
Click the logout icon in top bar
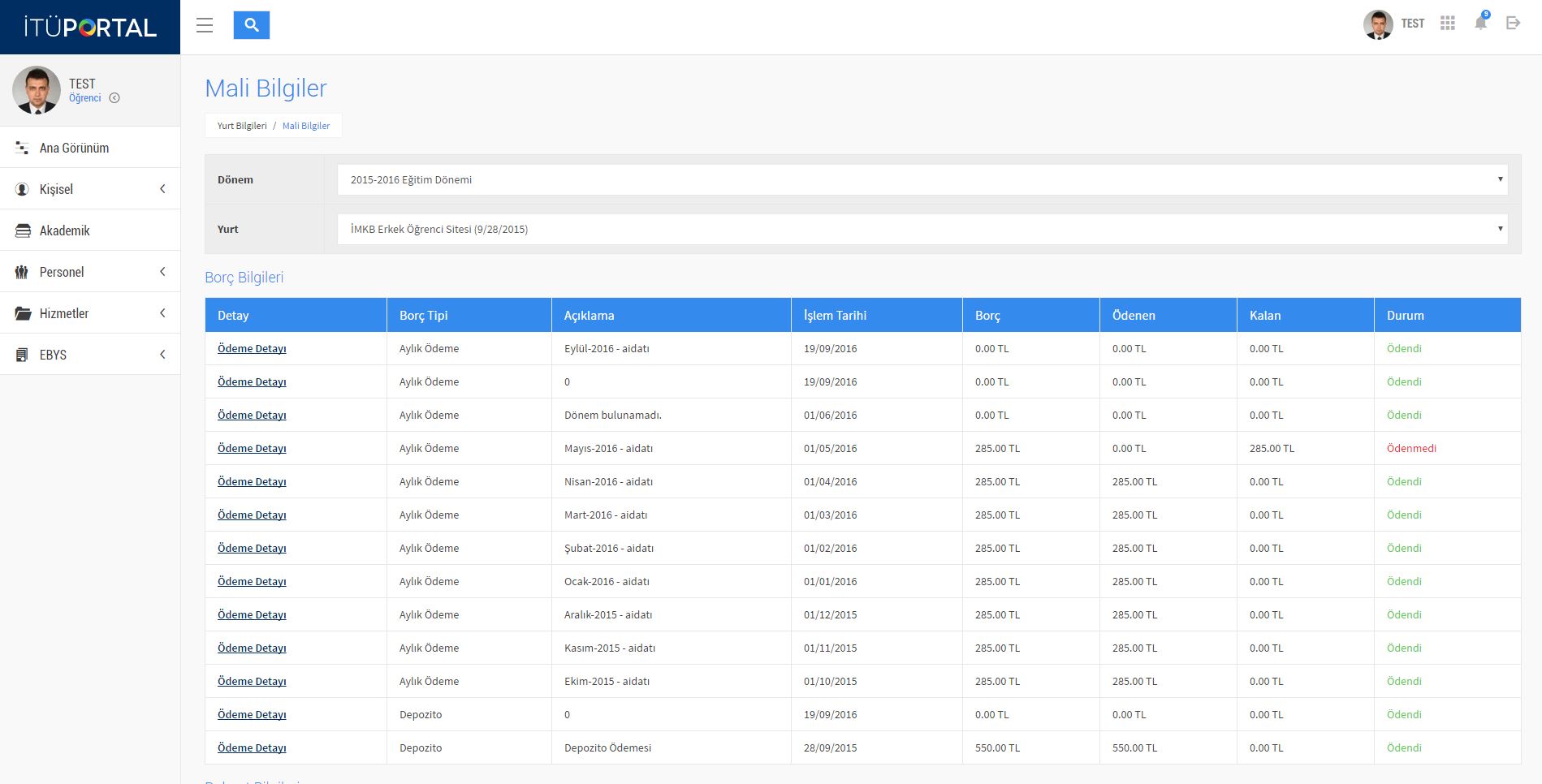(x=1513, y=24)
